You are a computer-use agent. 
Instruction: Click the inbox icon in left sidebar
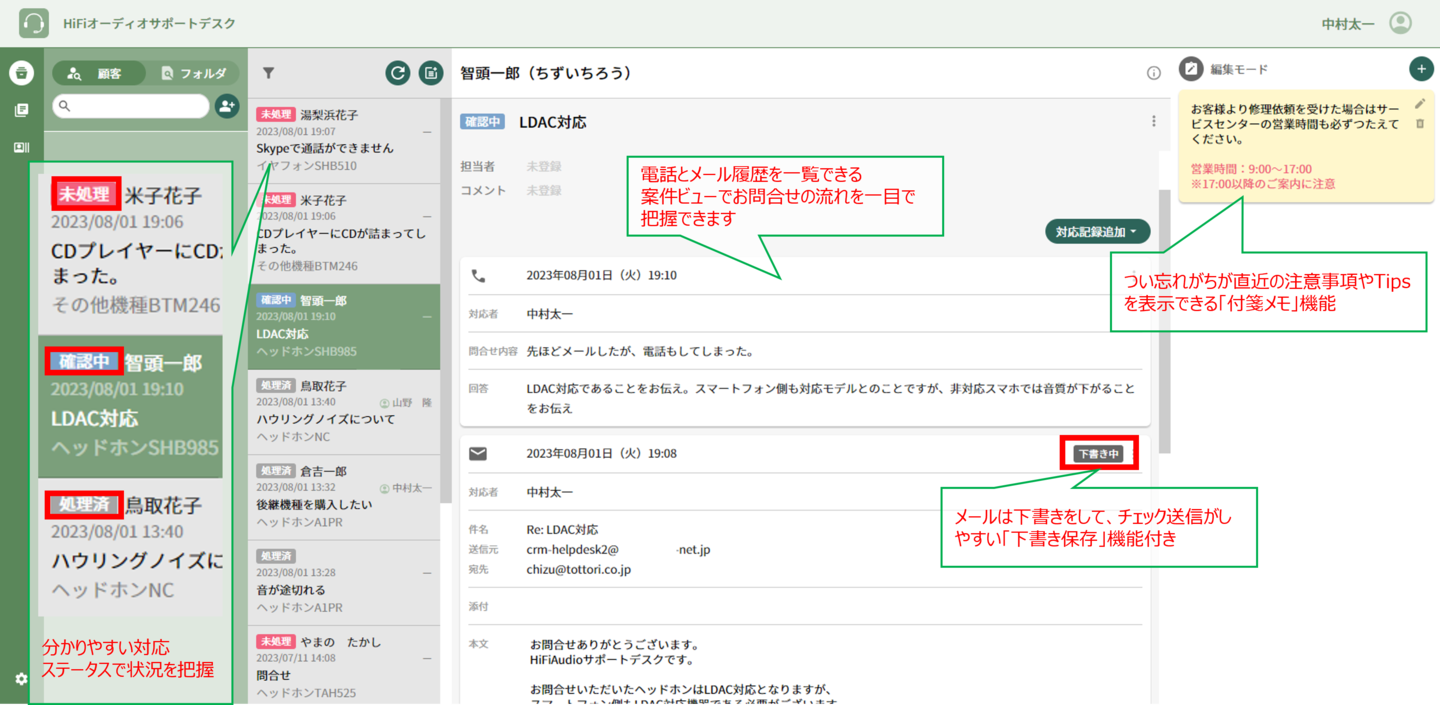(x=21, y=73)
